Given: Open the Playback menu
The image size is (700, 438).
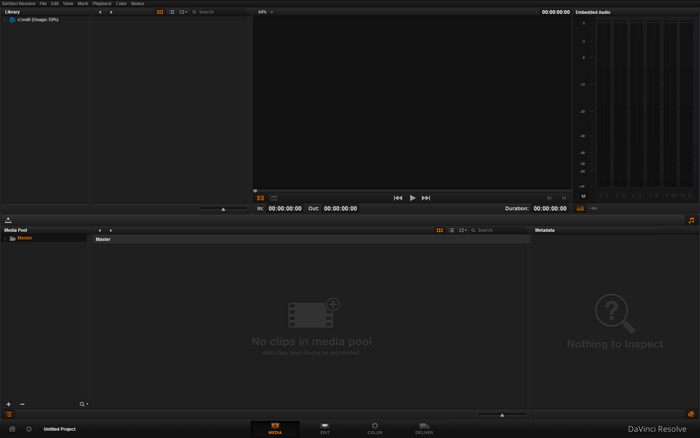Looking at the screenshot, I should click(x=102, y=3).
